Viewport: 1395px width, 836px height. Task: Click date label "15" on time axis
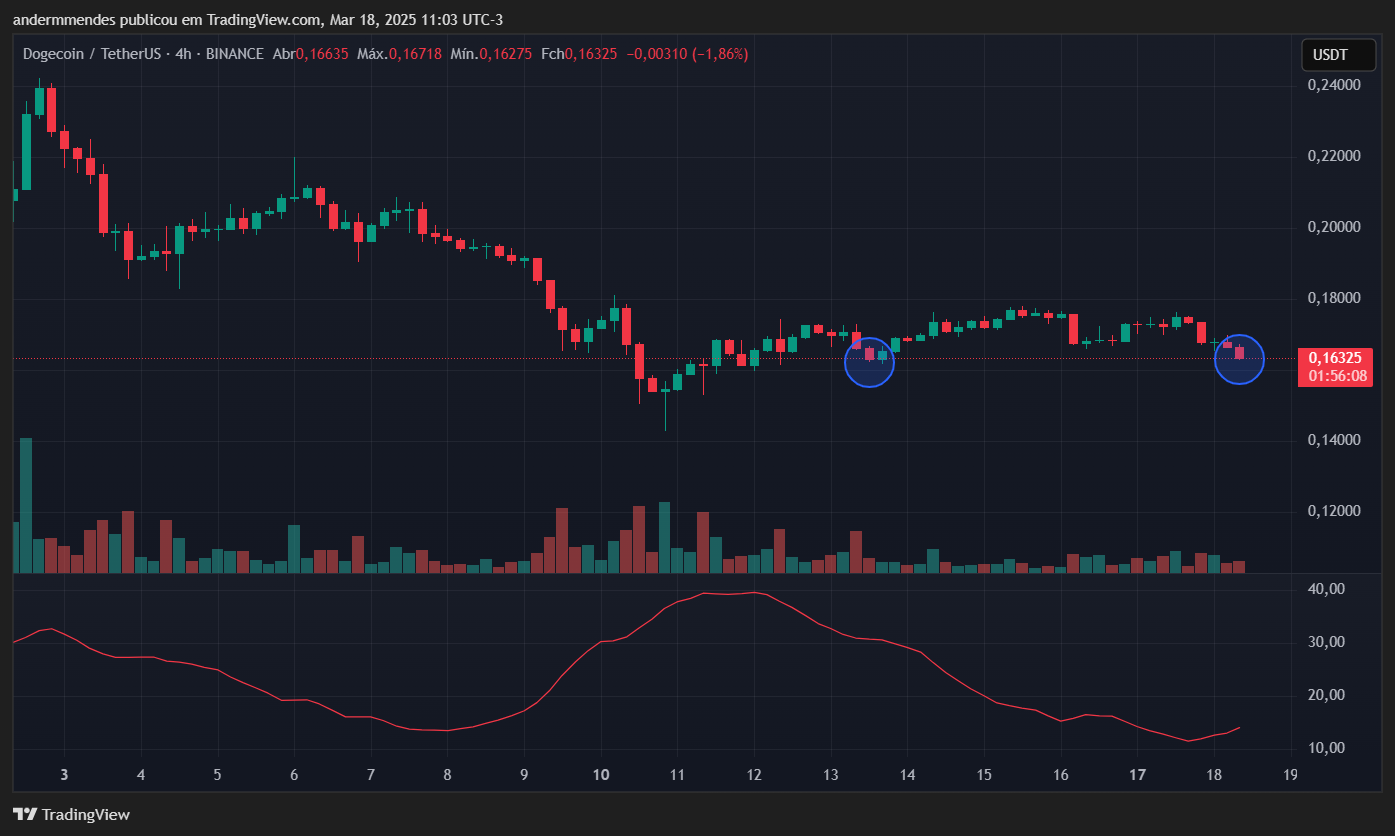984,775
